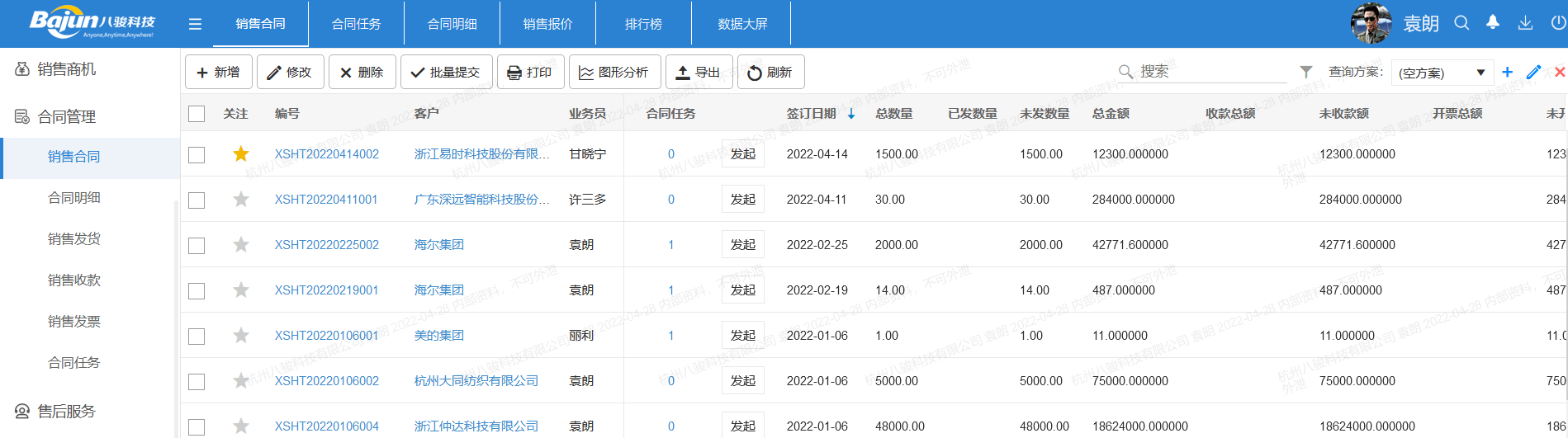
Task: Check the select-all checkbox in table header
Action: click(197, 114)
